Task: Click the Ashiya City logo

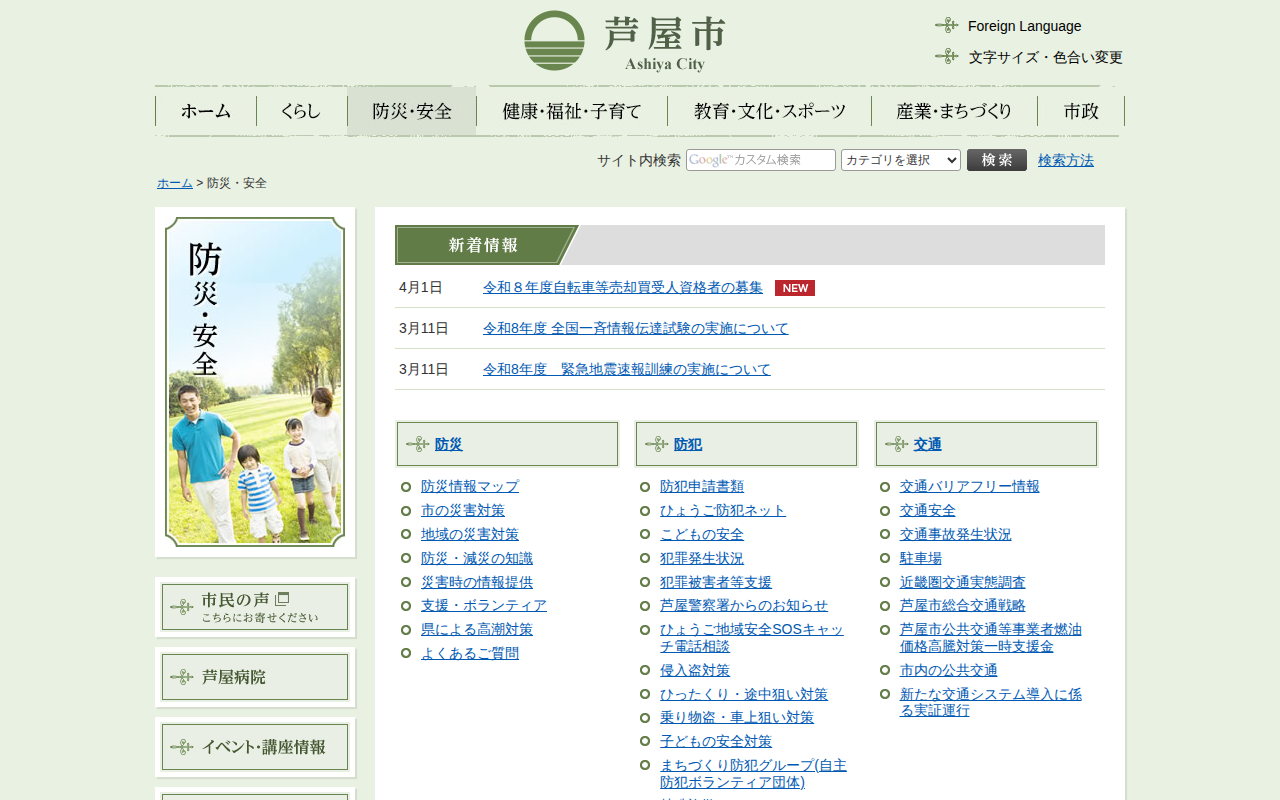Action: 625,41
